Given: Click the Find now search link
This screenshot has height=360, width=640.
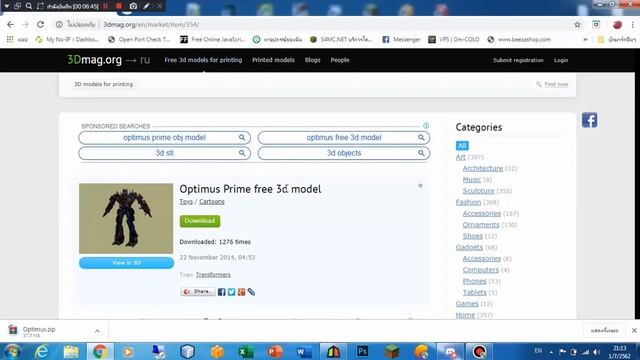Looking at the screenshot, I should (x=556, y=84).
